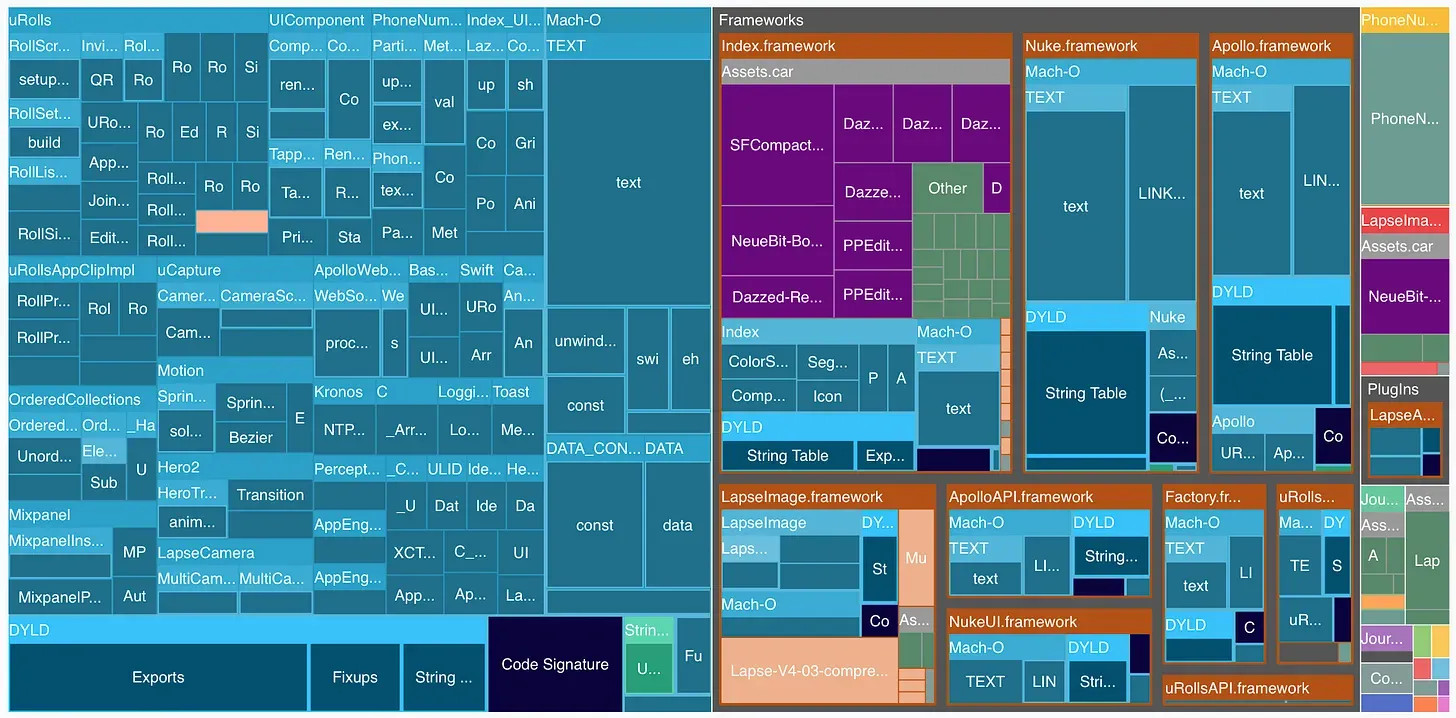1456x718 pixels.
Task: Click the 'Code Signature' block
Action: point(555,664)
